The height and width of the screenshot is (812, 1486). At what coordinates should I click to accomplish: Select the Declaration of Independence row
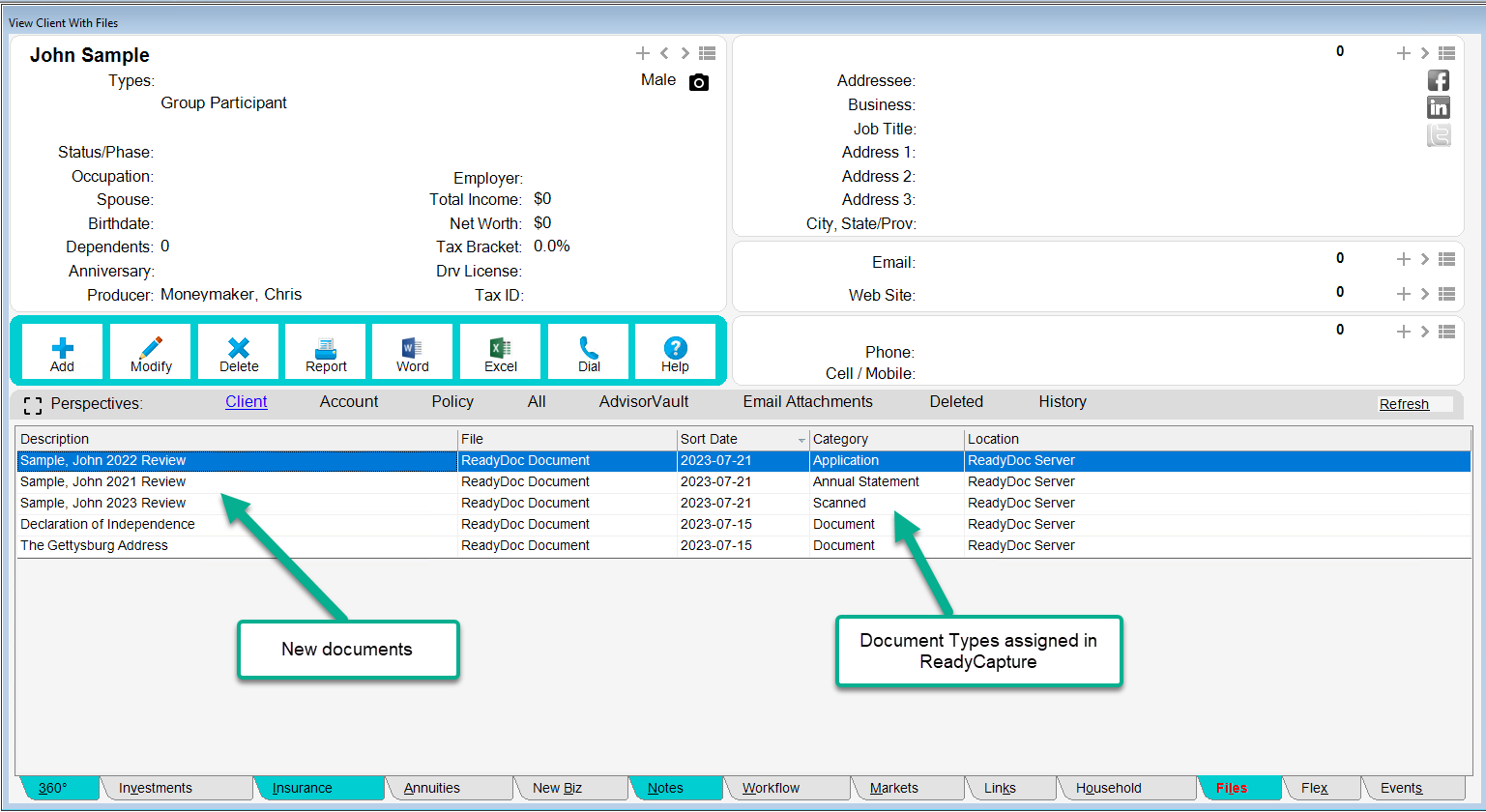coord(107,524)
